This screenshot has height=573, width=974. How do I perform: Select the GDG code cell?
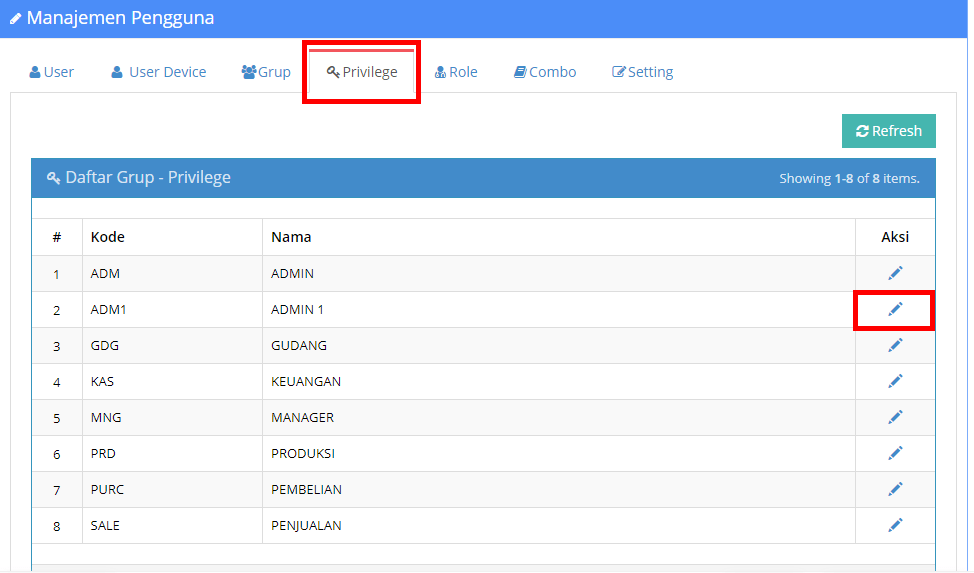pyautogui.click(x=172, y=346)
